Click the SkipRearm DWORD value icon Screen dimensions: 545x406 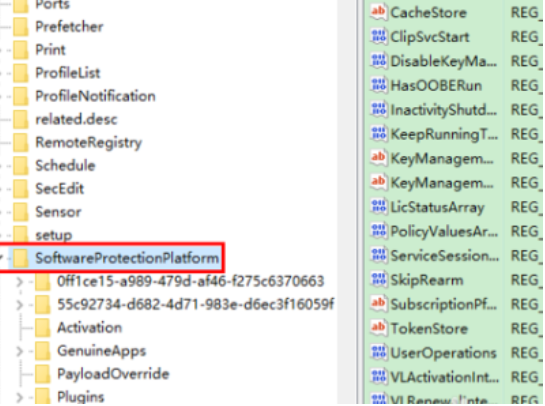378,279
